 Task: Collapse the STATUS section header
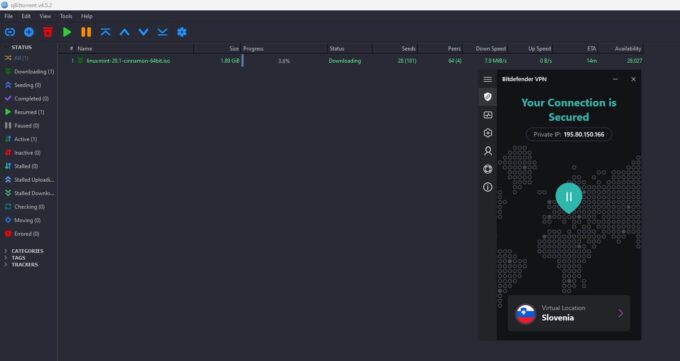pyautogui.click(x=22, y=47)
